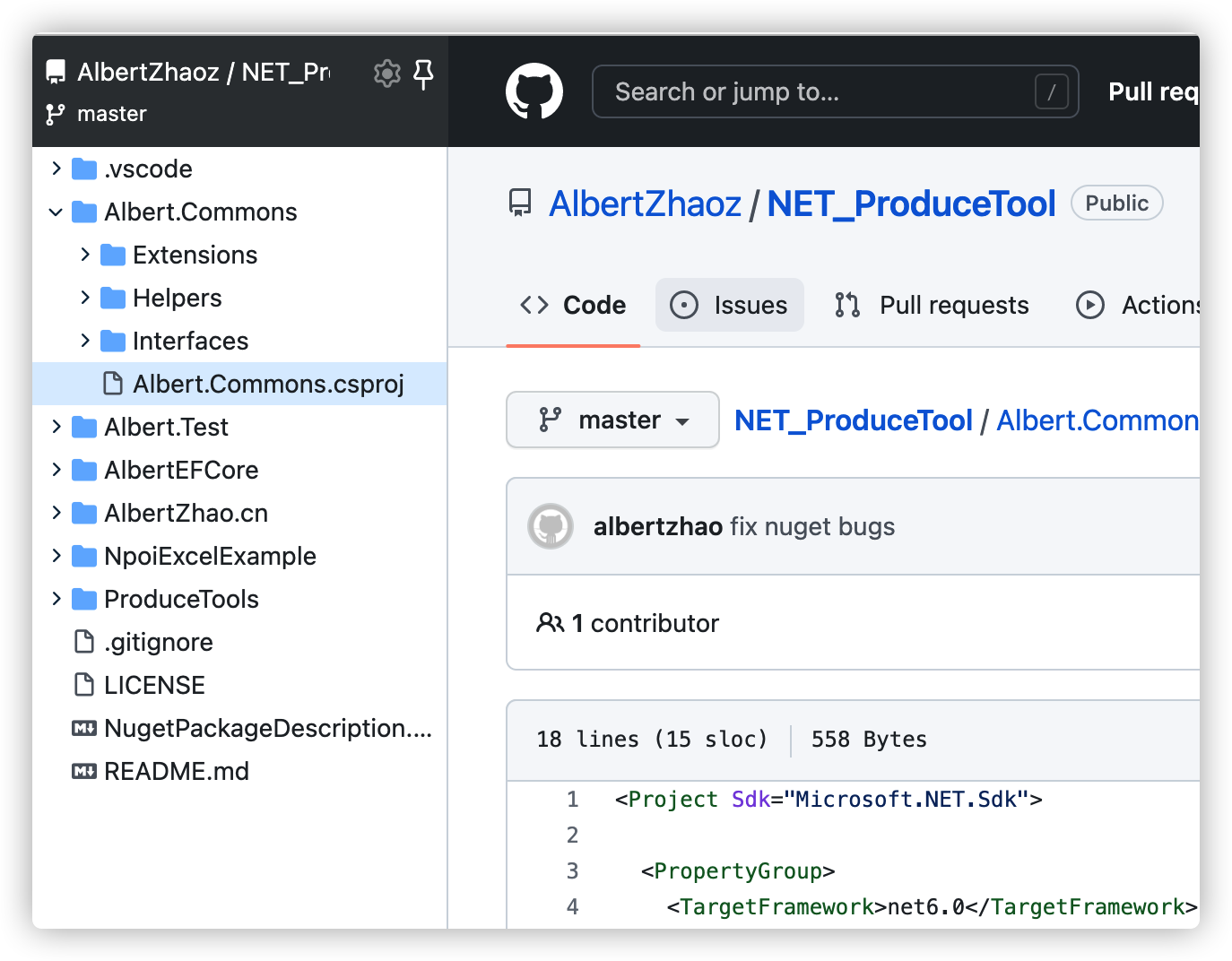Click albertzhao's avatar image
The width and height of the screenshot is (1232, 961).
pyautogui.click(x=551, y=526)
